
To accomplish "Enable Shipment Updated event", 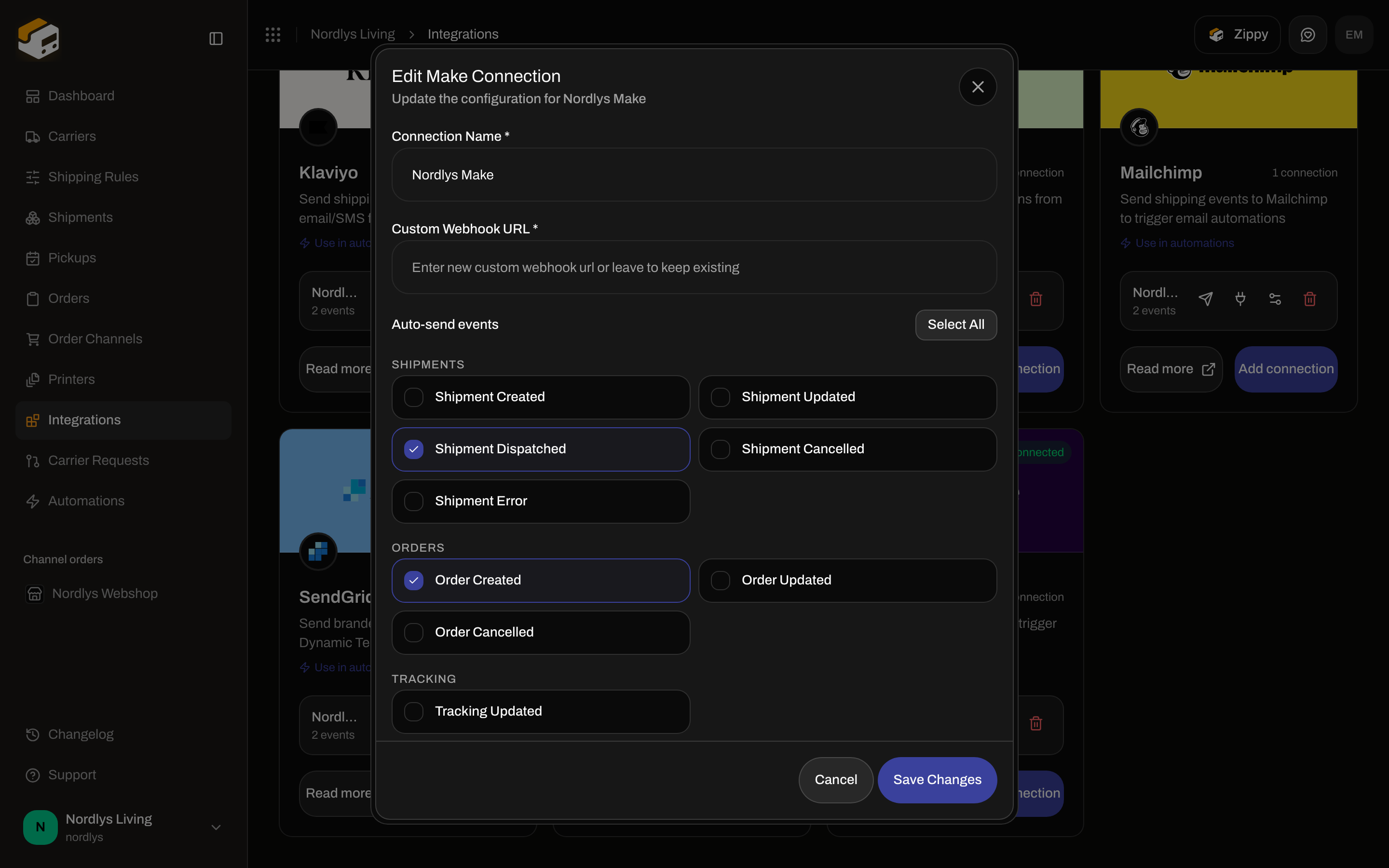I will click(x=847, y=397).
